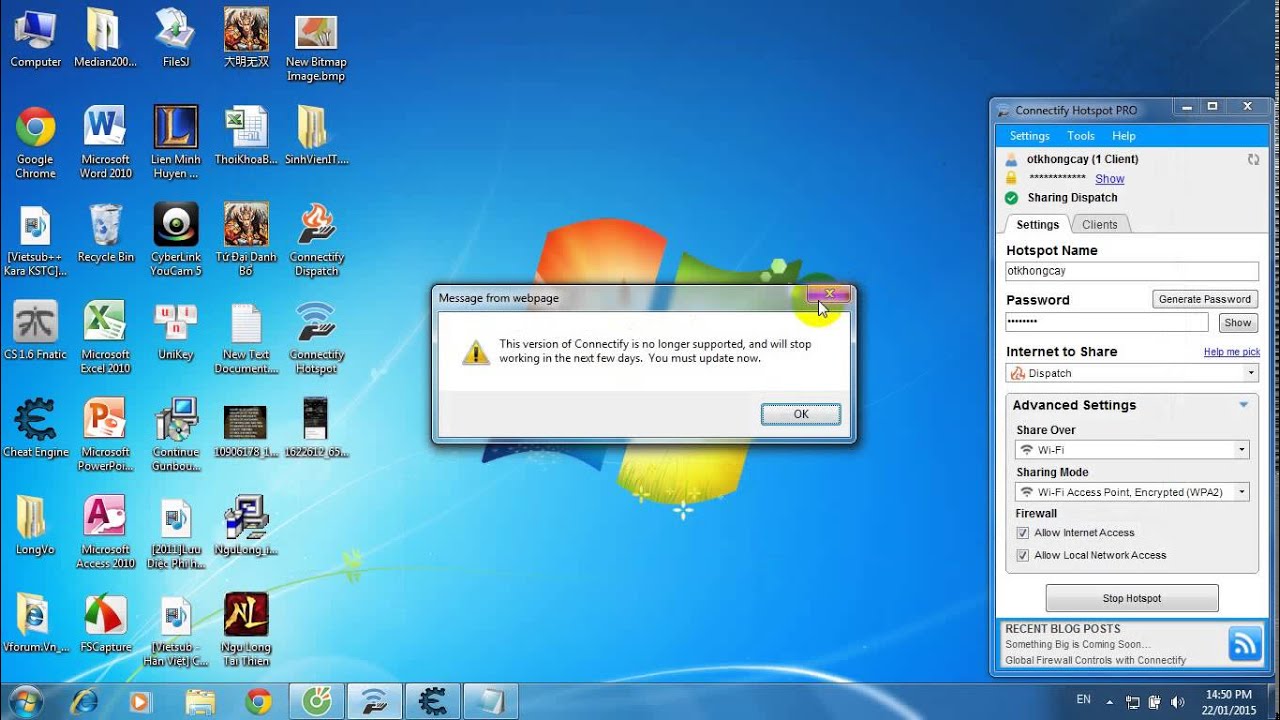The width and height of the screenshot is (1280, 720).
Task: Open the Internet to Share dropdown
Action: (1132, 373)
